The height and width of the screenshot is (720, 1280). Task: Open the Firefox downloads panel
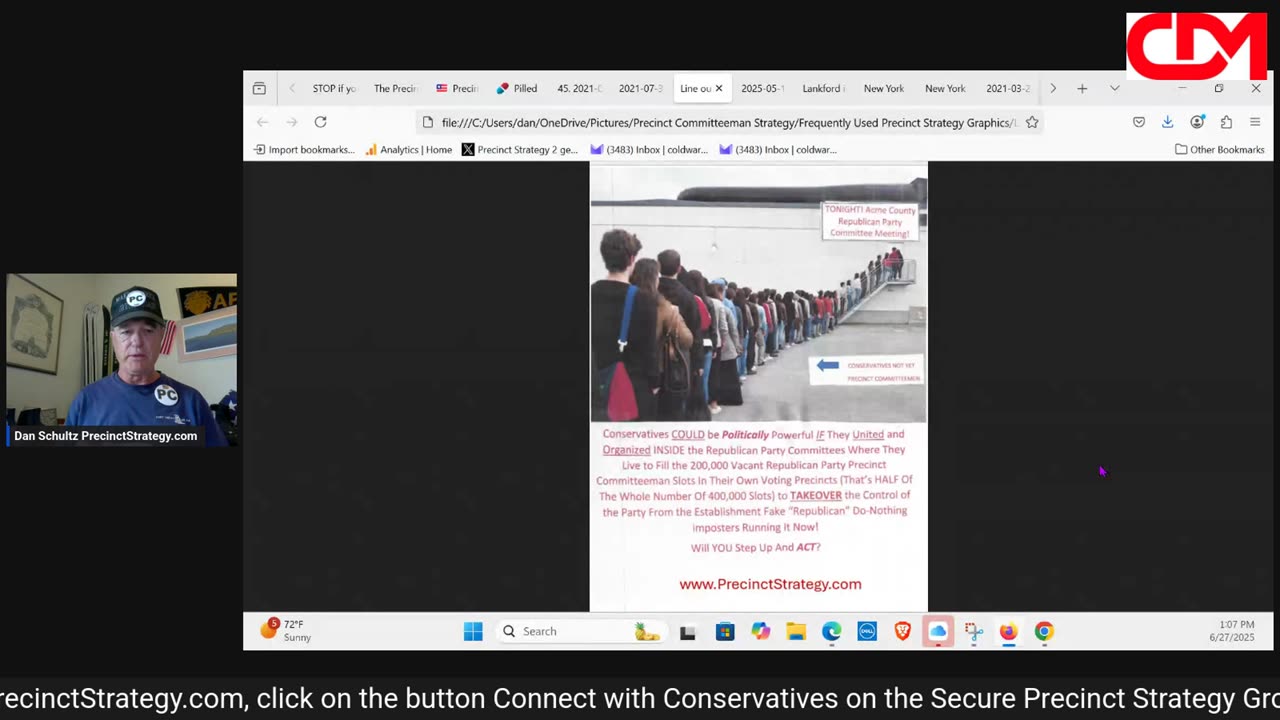pyautogui.click(x=1167, y=122)
